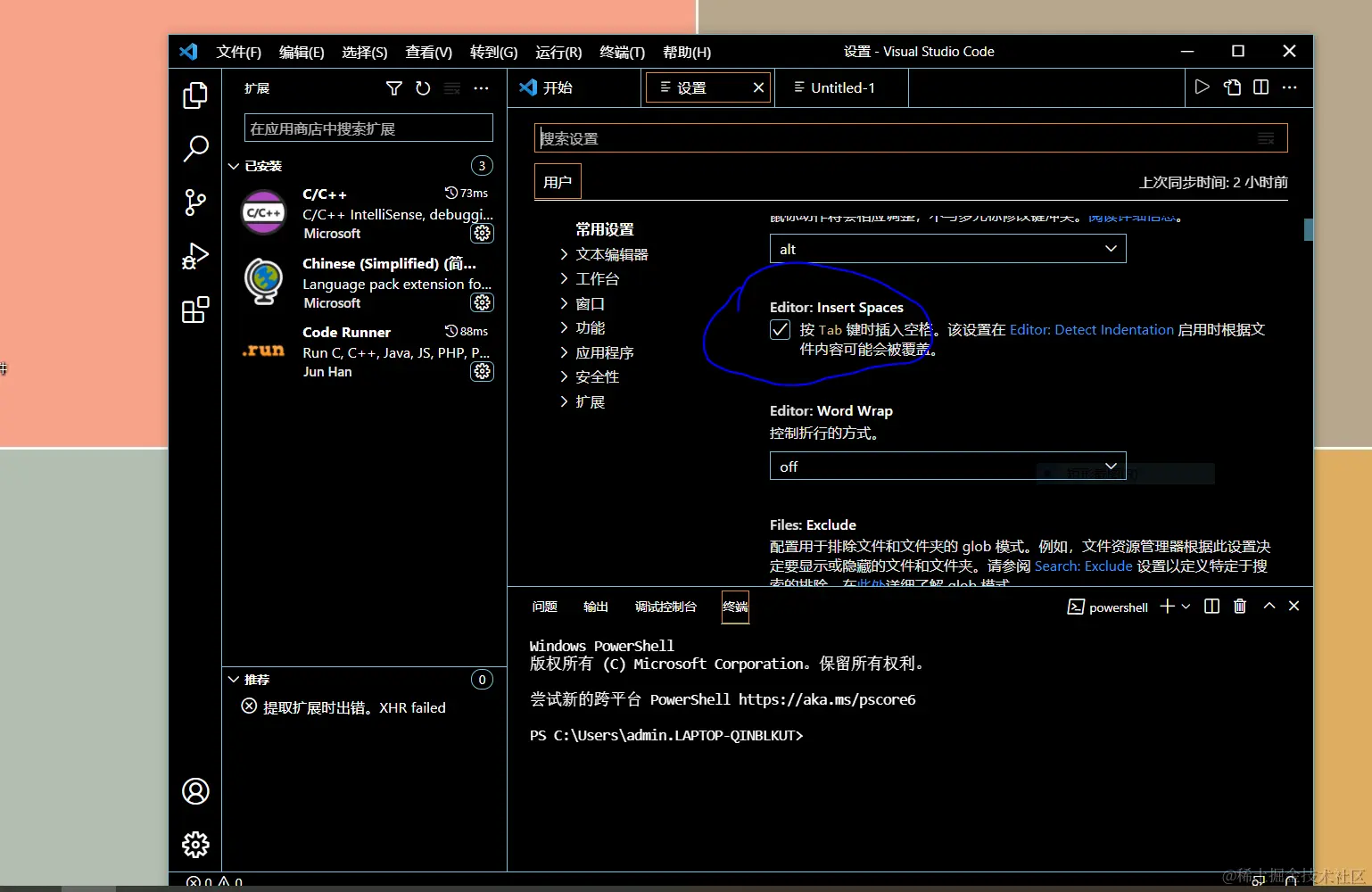Open the 帮助(H) menu

[x=687, y=52]
